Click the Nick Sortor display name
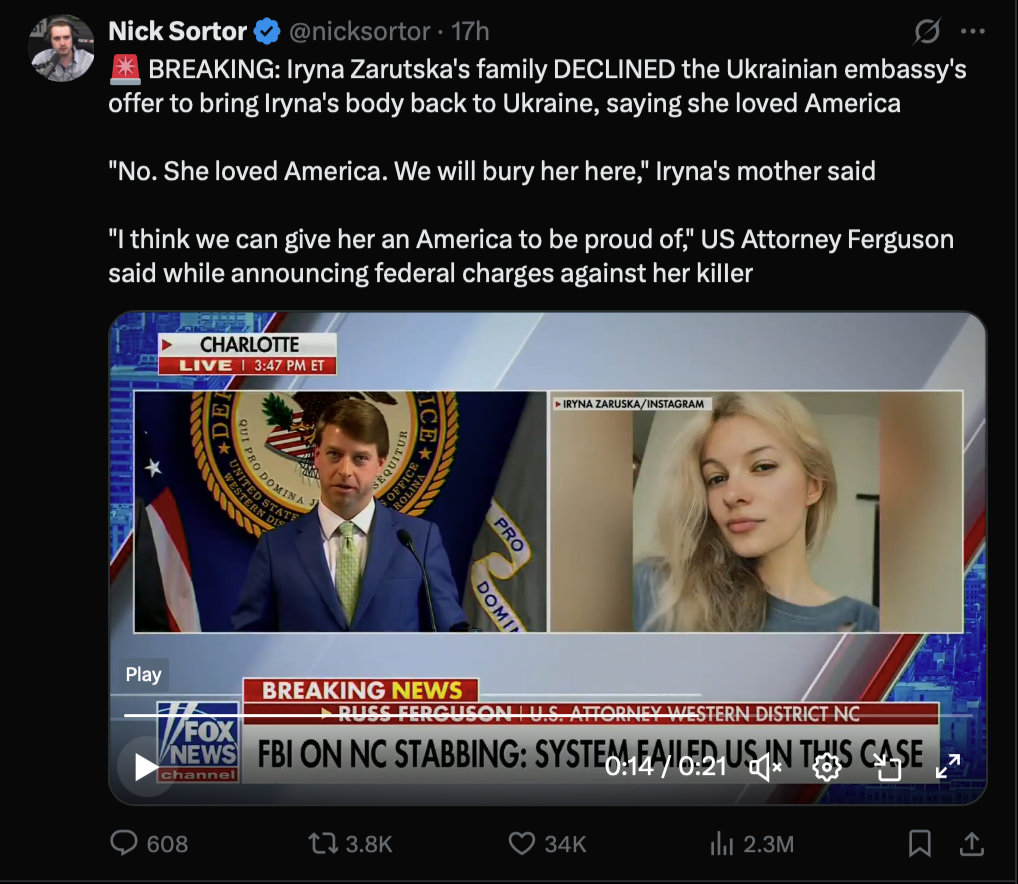Viewport: 1018px width, 884px height. tap(177, 32)
